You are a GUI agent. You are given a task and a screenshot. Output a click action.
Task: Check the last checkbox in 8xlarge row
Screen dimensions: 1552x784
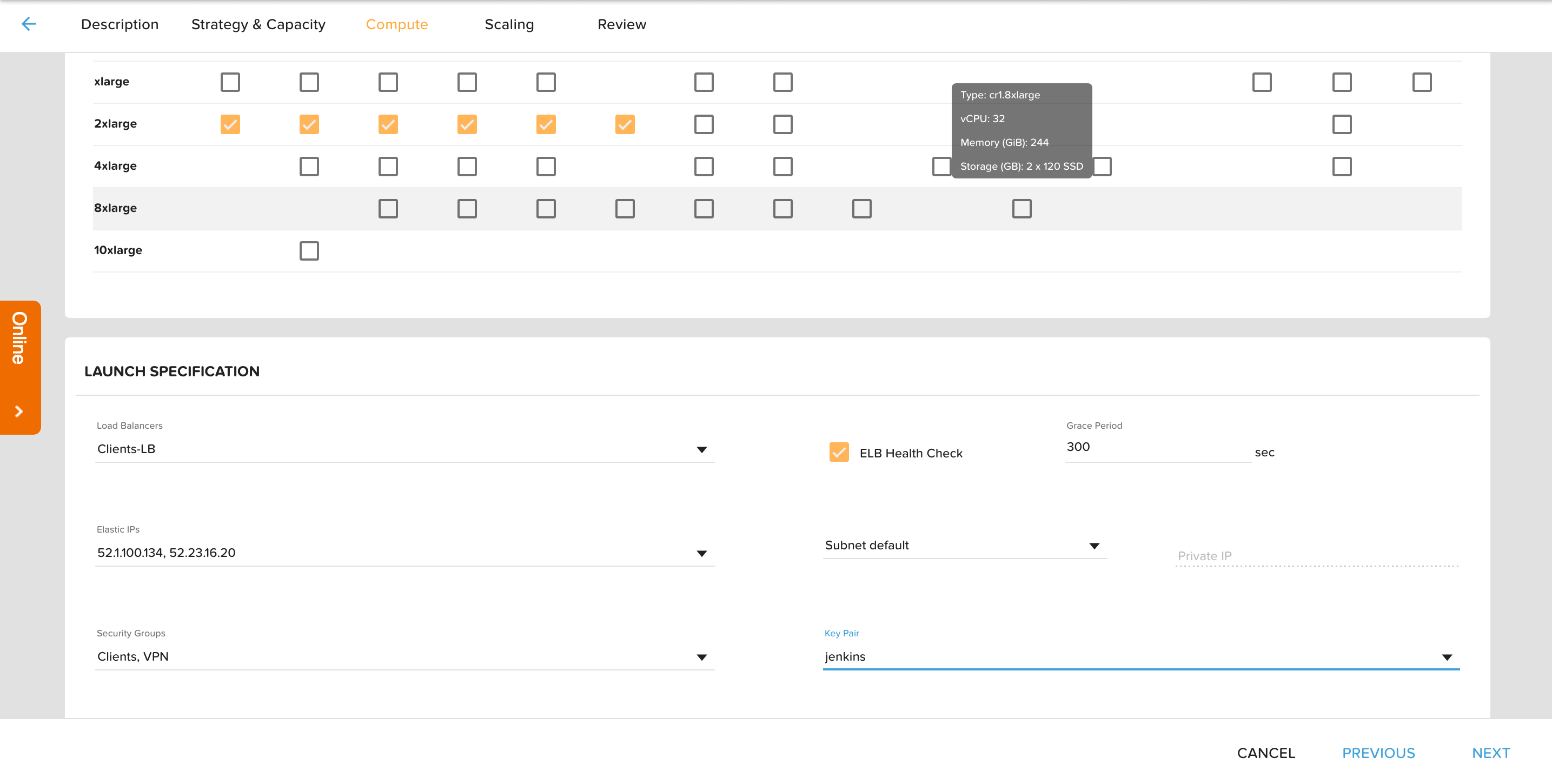pyautogui.click(x=1022, y=209)
